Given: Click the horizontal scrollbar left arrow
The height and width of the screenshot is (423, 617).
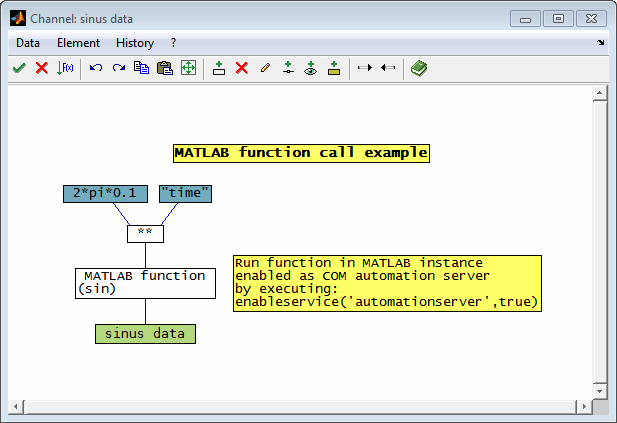Looking at the screenshot, I should (16, 406).
